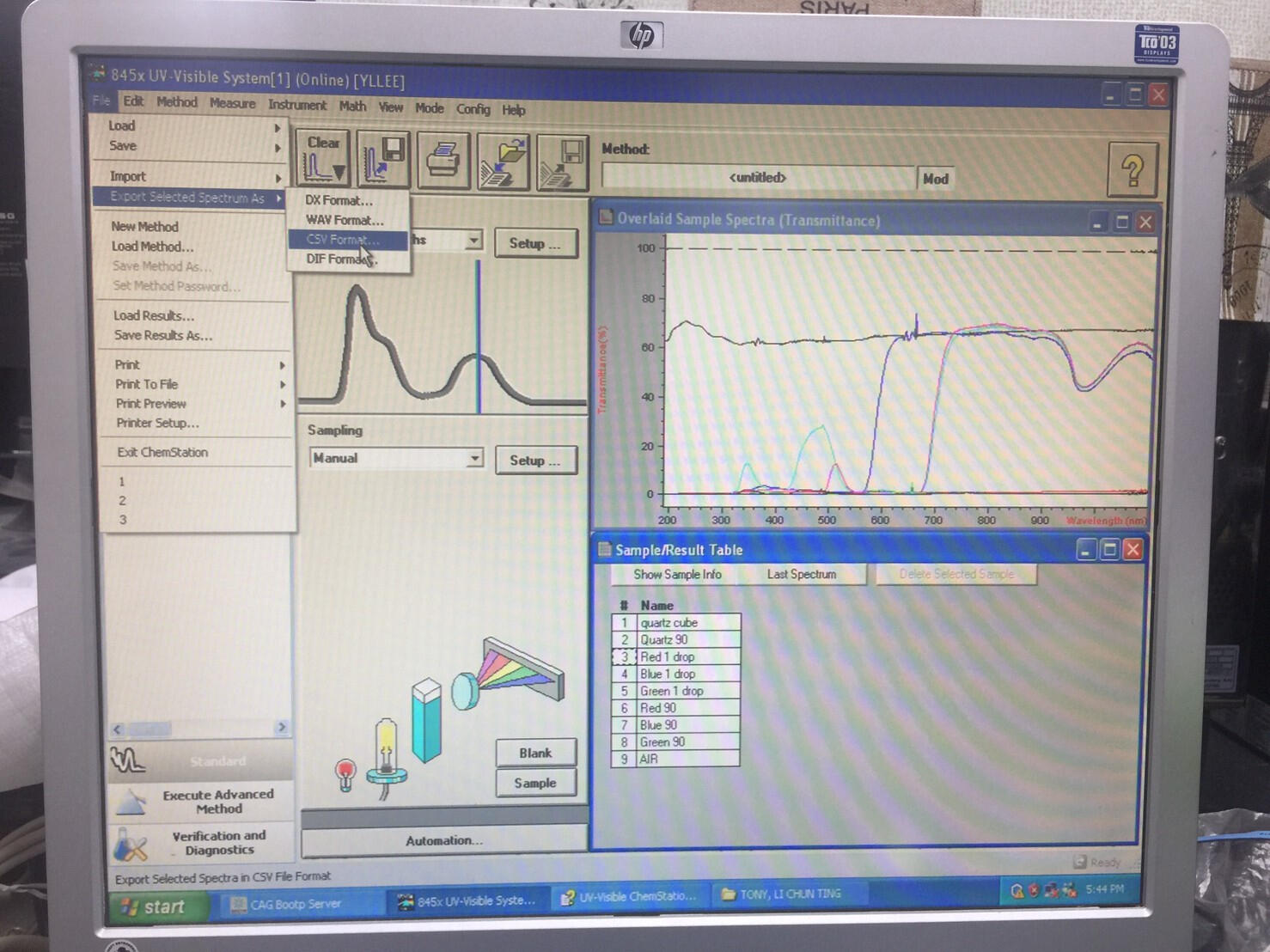The height and width of the screenshot is (952, 1270).
Task: Open the Windows start button
Action: point(153,906)
